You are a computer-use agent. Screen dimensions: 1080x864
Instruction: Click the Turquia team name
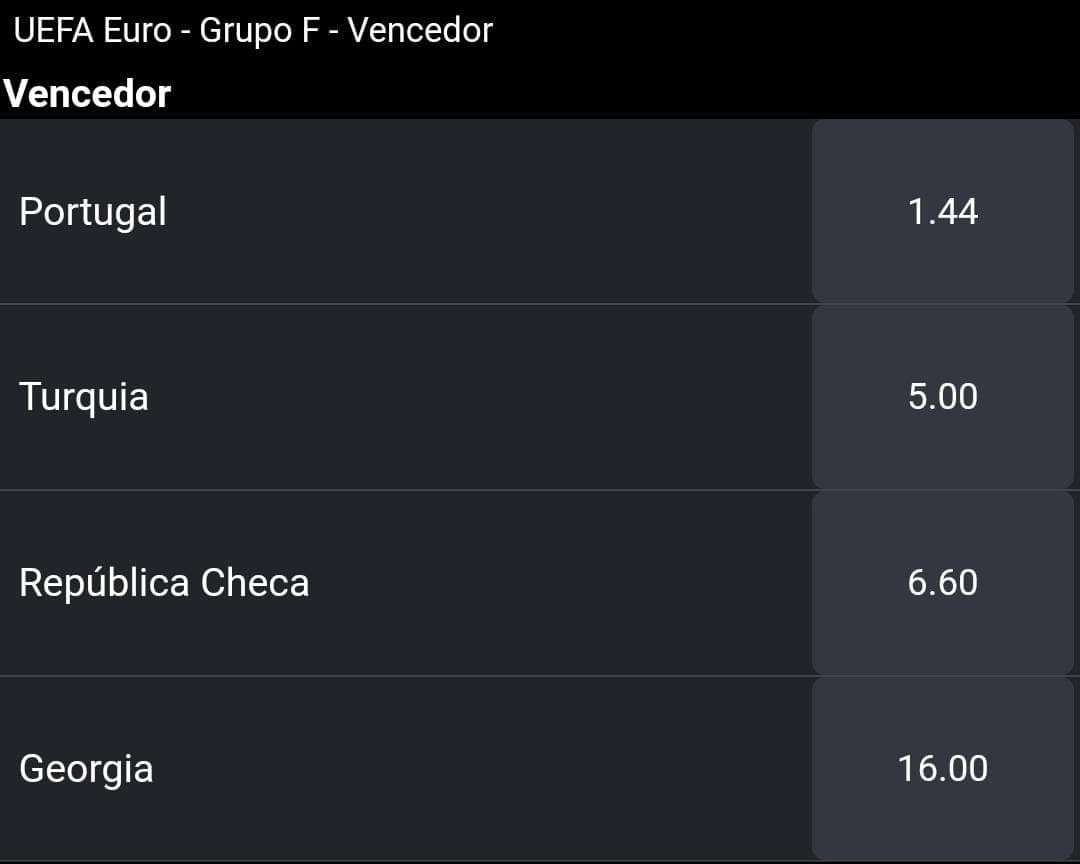84,398
